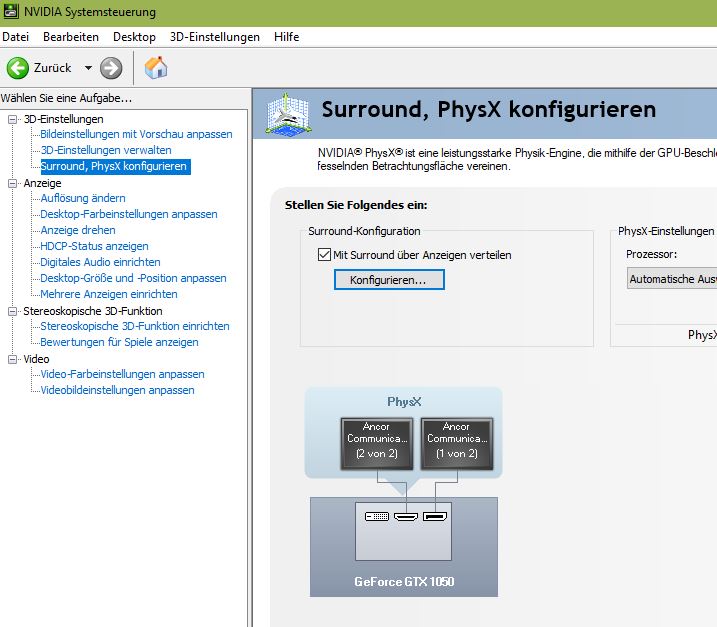Open the 3D-Einstellungen menu

pyautogui.click(x=215, y=37)
